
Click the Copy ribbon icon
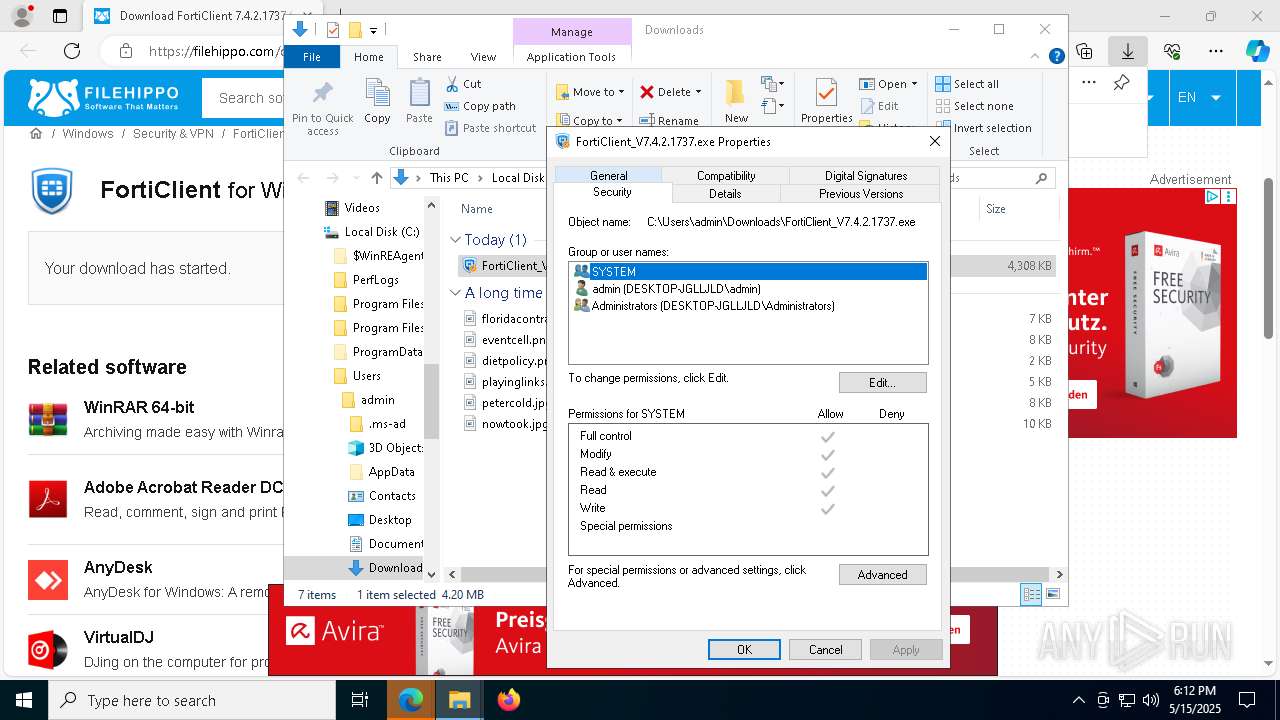(x=377, y=94)
